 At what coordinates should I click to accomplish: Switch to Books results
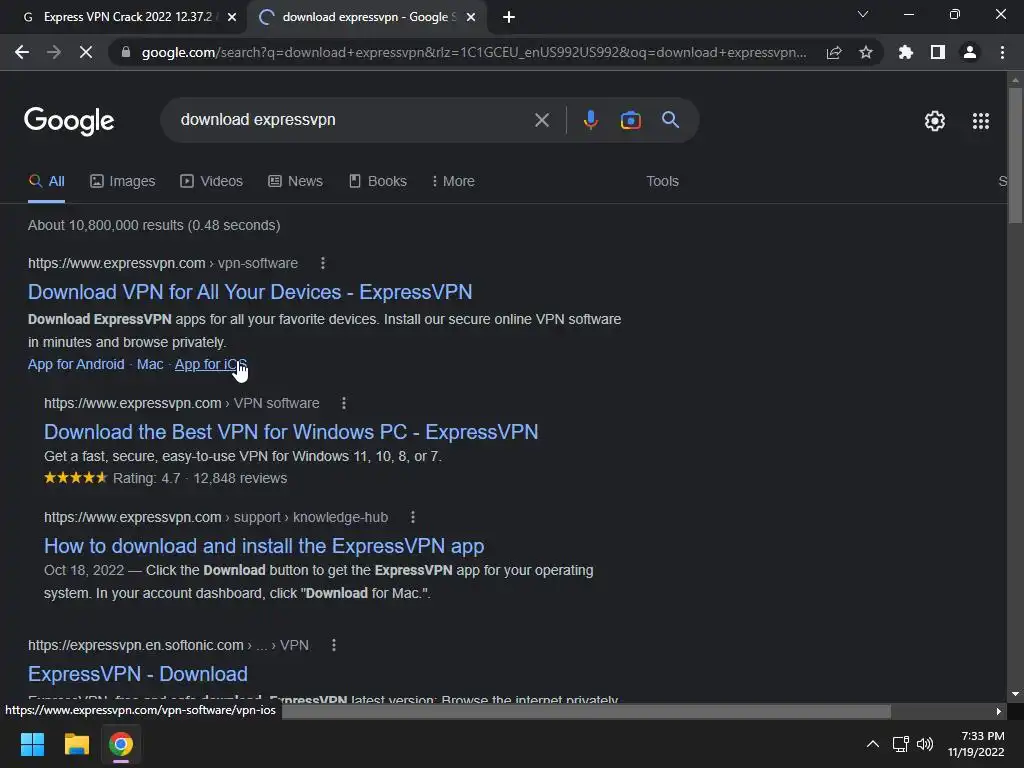(377, 182)
